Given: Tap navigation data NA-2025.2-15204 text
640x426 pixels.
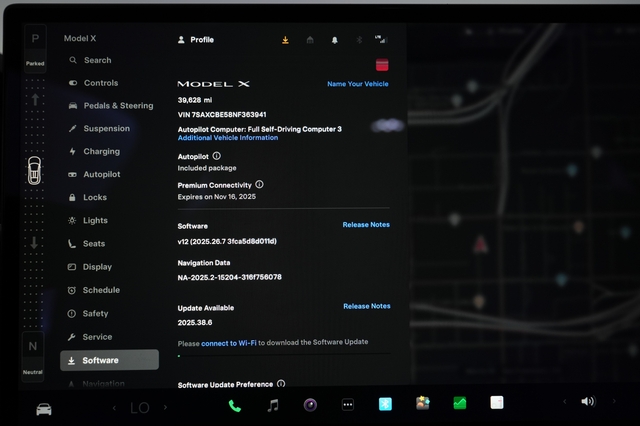Looking at the screenshot, I should [x=229, y=277].
